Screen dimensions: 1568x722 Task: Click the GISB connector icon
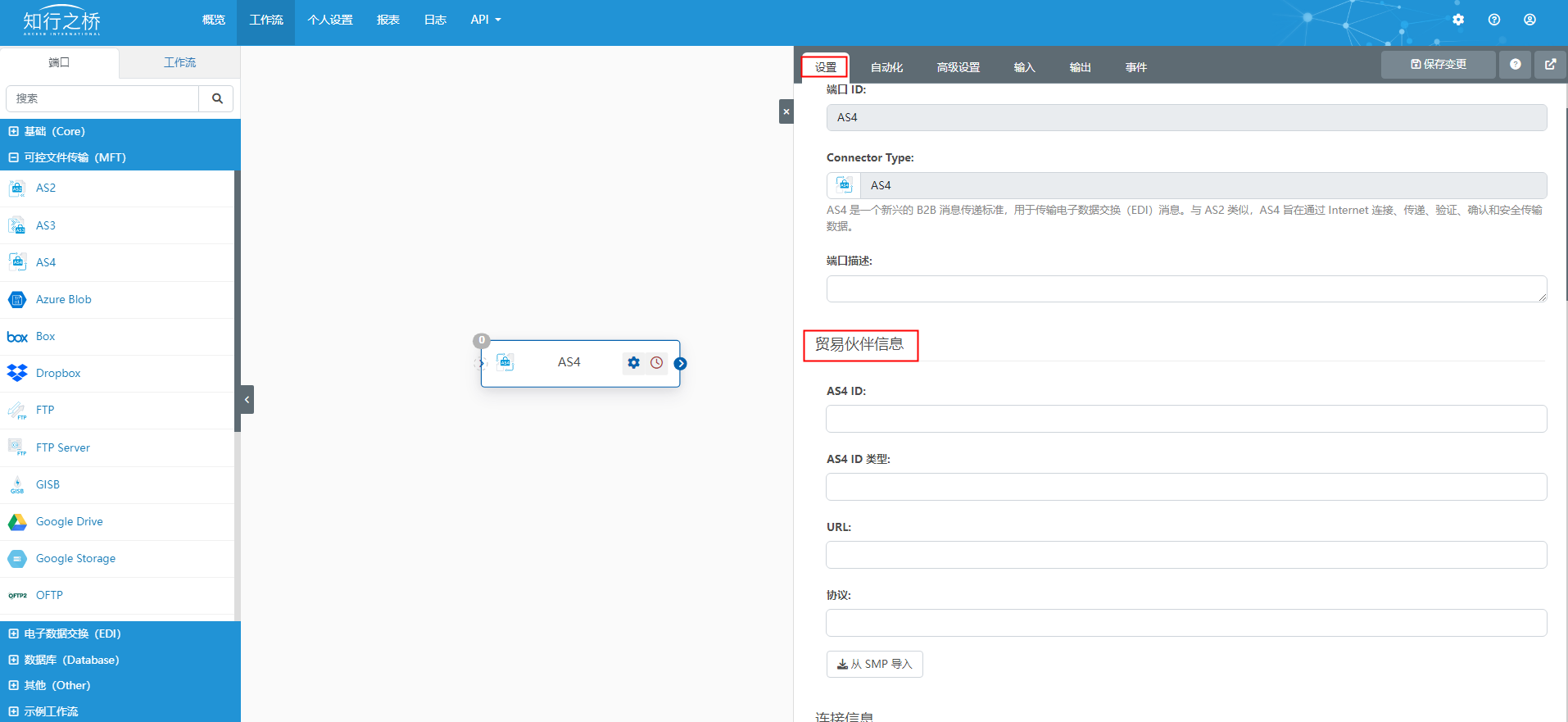tap(17, 484)
